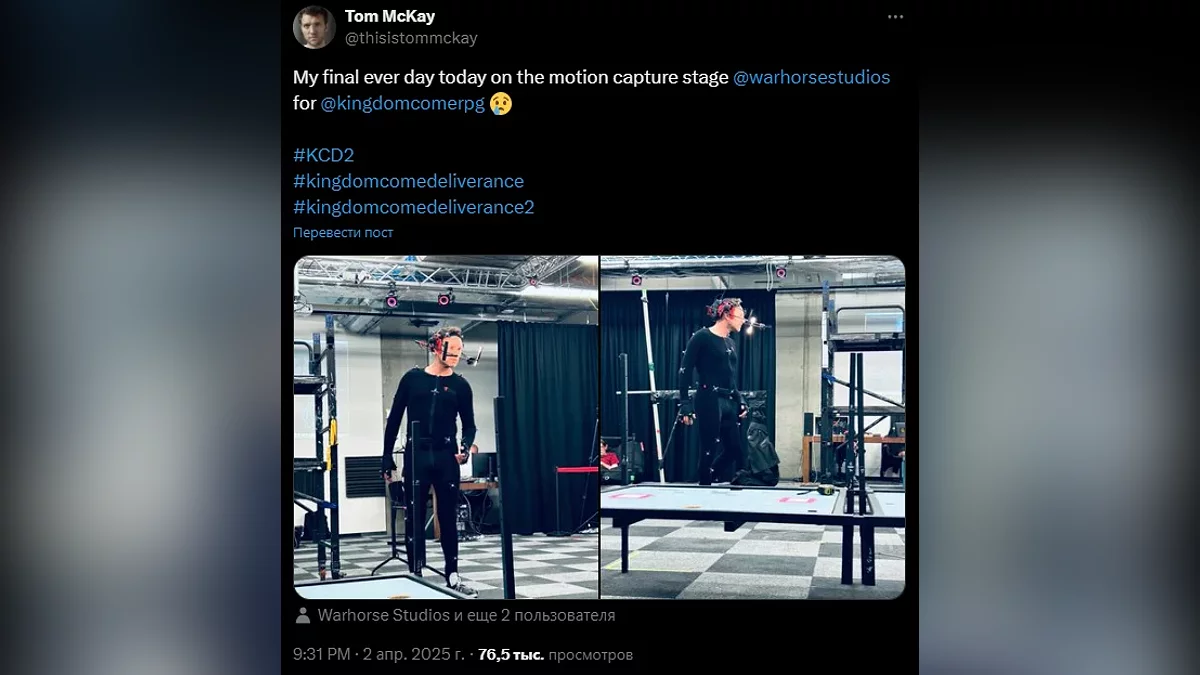The image size is (1200, 675).
Task: Click the crying face emoji
Action: click(501, 103)
